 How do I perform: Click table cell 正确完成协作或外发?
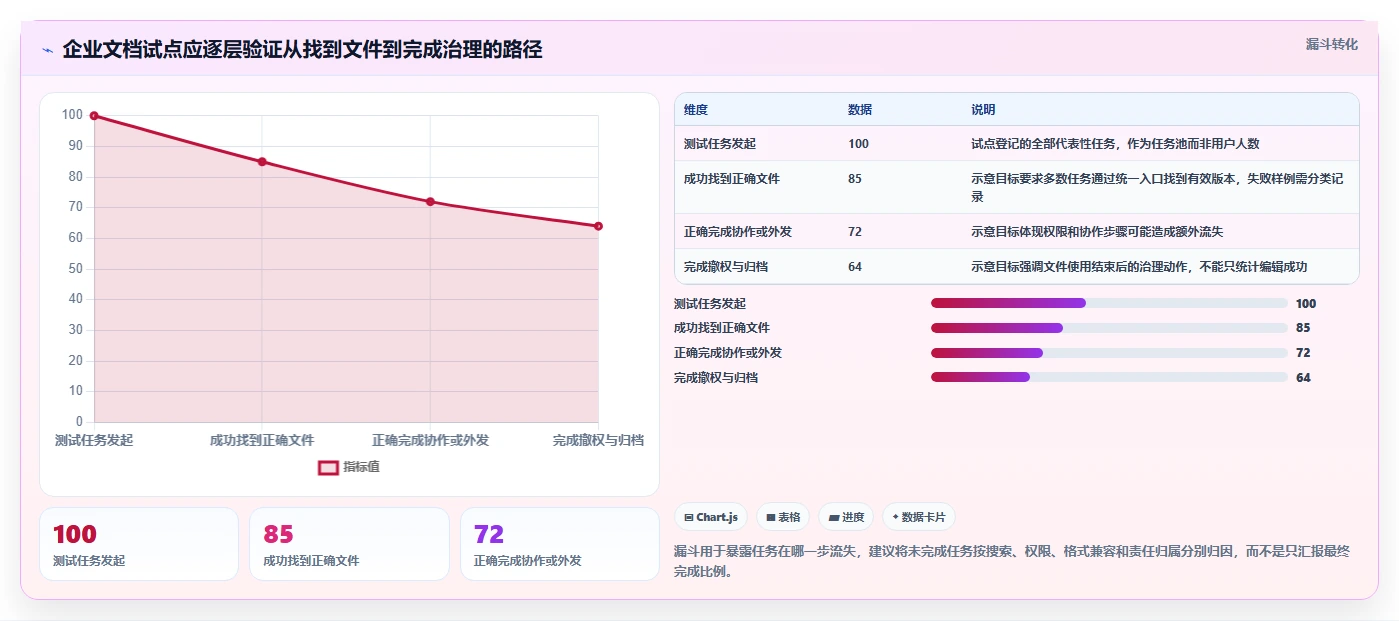click(x=738, y=232)
